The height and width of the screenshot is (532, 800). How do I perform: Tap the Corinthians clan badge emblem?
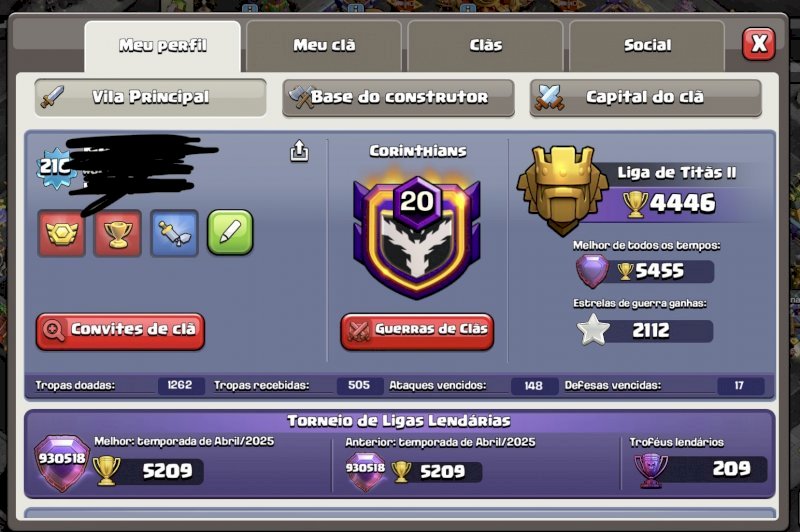(x=417, y=236)
